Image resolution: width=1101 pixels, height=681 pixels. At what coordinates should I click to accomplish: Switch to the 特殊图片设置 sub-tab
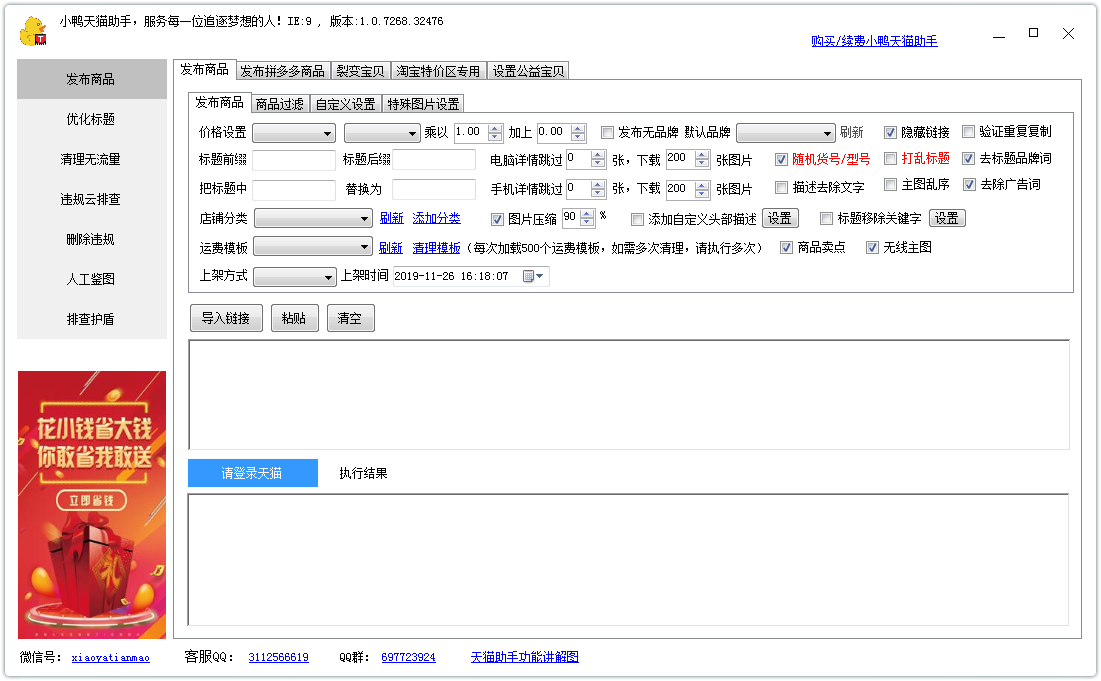[x=423, y=104]
